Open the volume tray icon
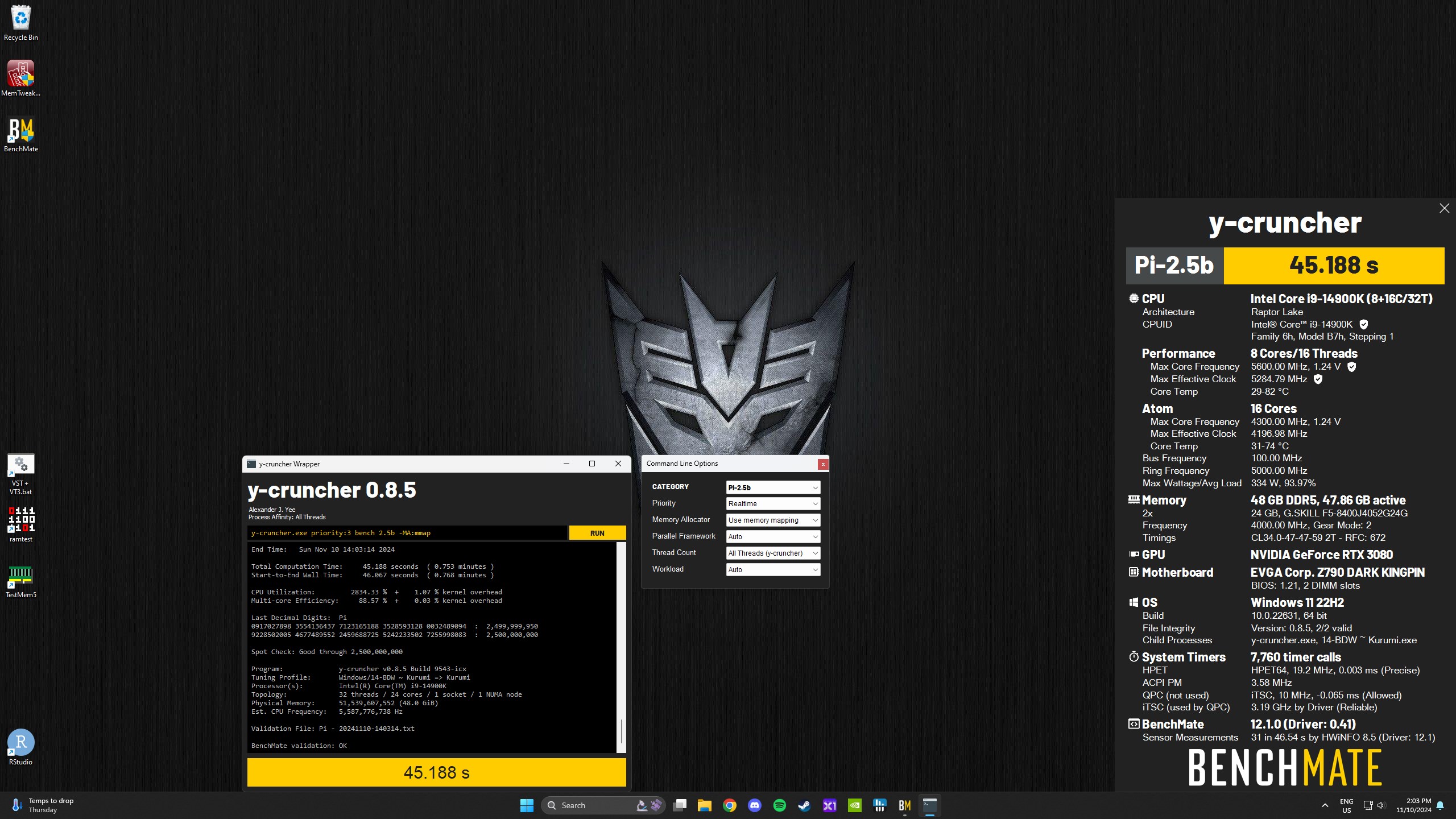 coord(1381,805)
